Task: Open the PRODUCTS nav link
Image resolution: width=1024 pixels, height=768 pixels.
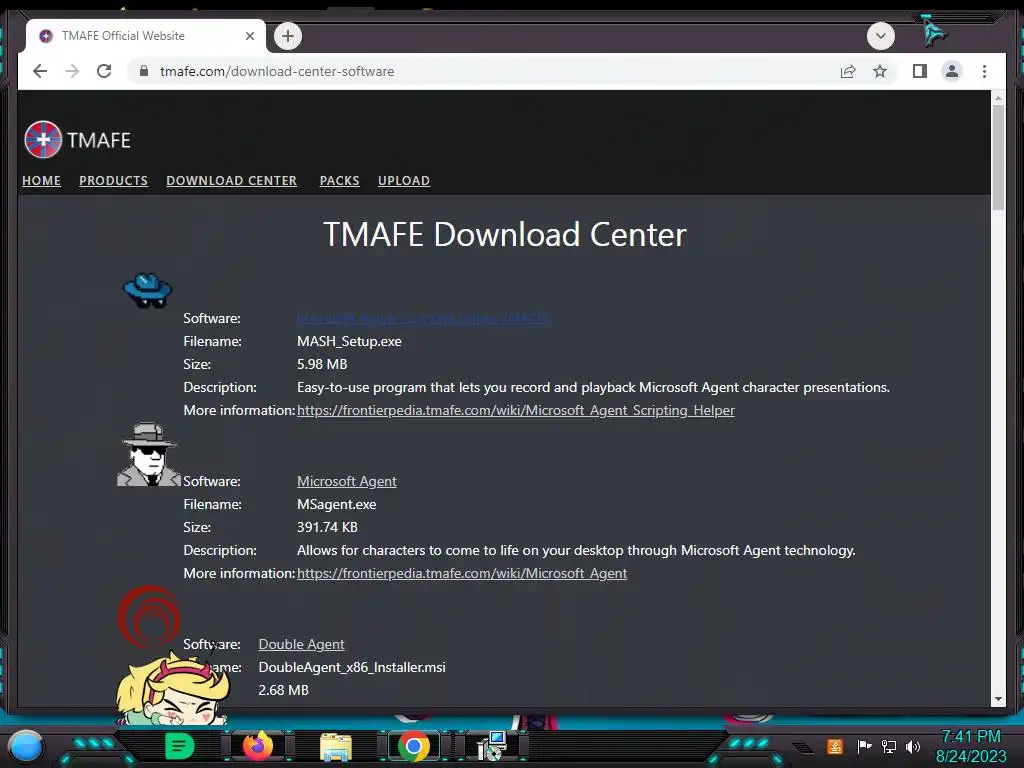Action: tap(114, 180)
